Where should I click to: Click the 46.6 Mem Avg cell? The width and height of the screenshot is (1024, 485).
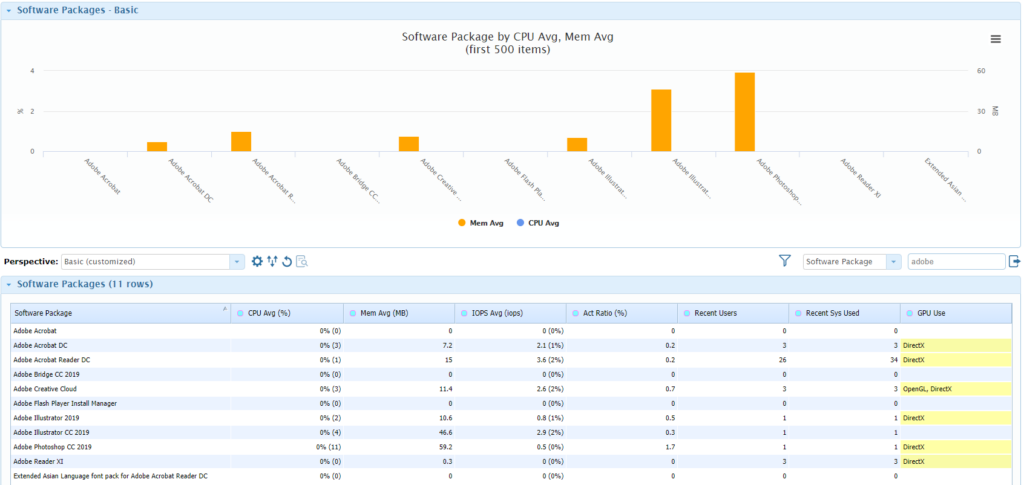[399, 432]
